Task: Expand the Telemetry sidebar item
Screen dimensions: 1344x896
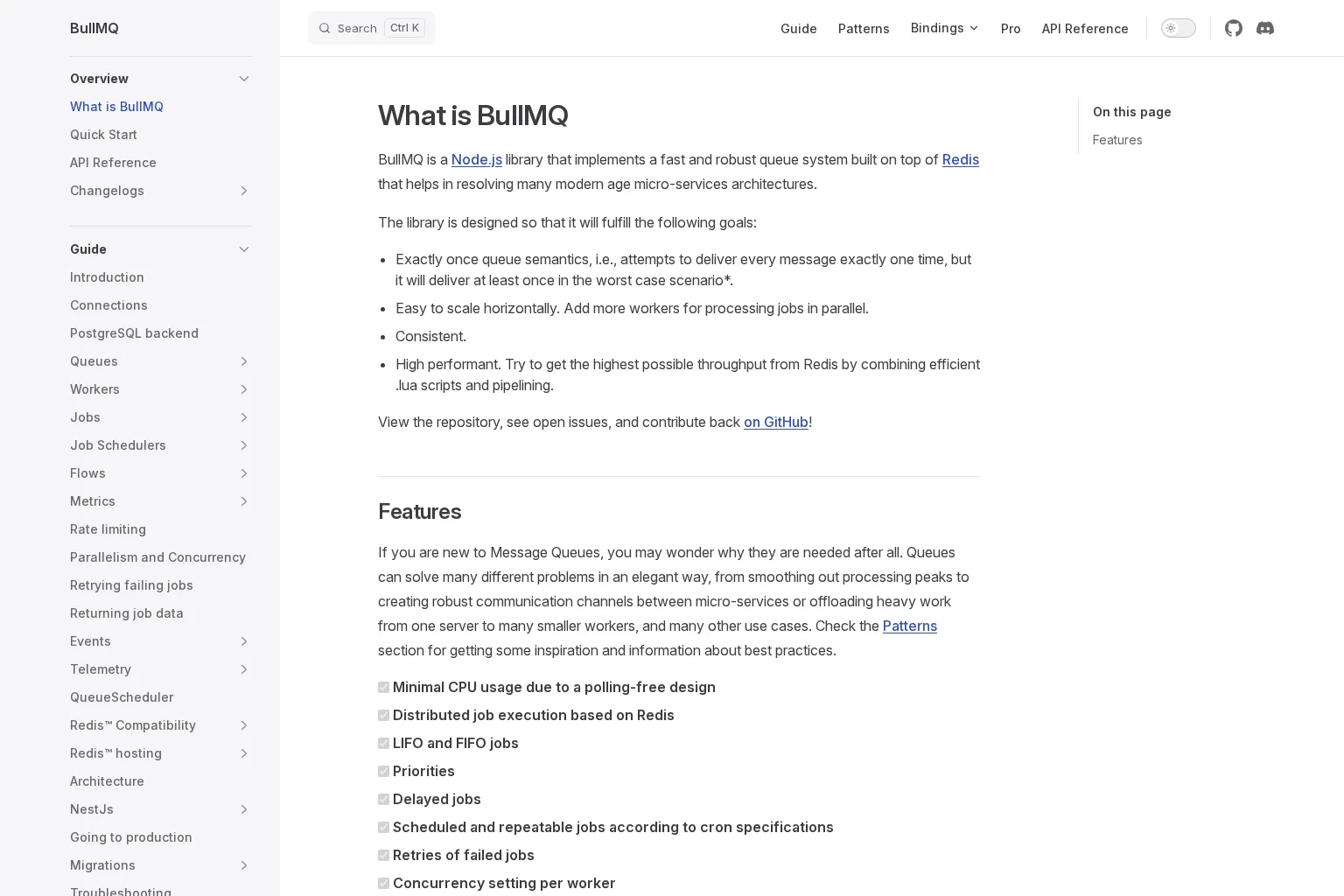Action: [x=244, y=669]
